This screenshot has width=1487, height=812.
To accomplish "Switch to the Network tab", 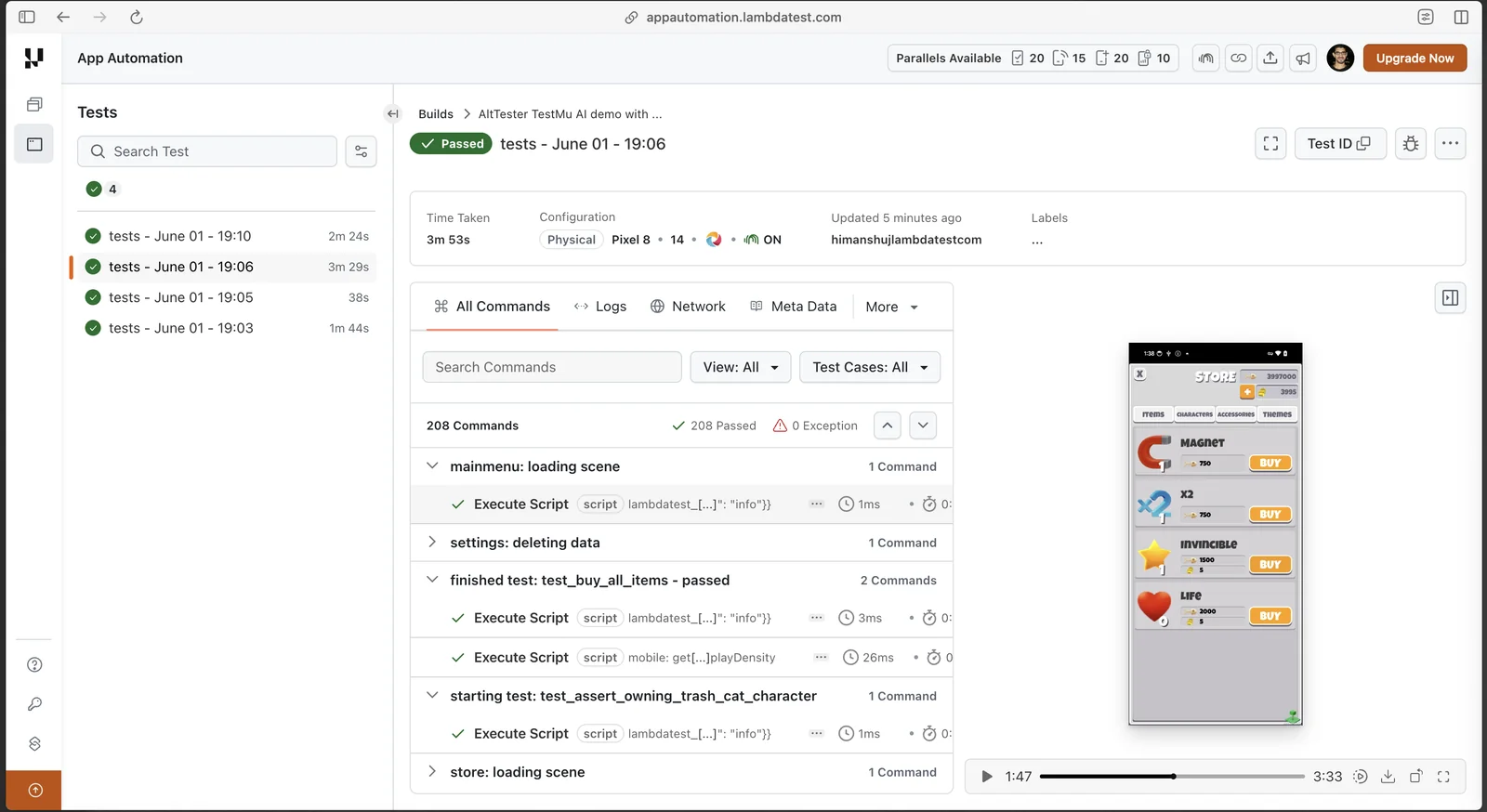I will (x=688, y=307).
